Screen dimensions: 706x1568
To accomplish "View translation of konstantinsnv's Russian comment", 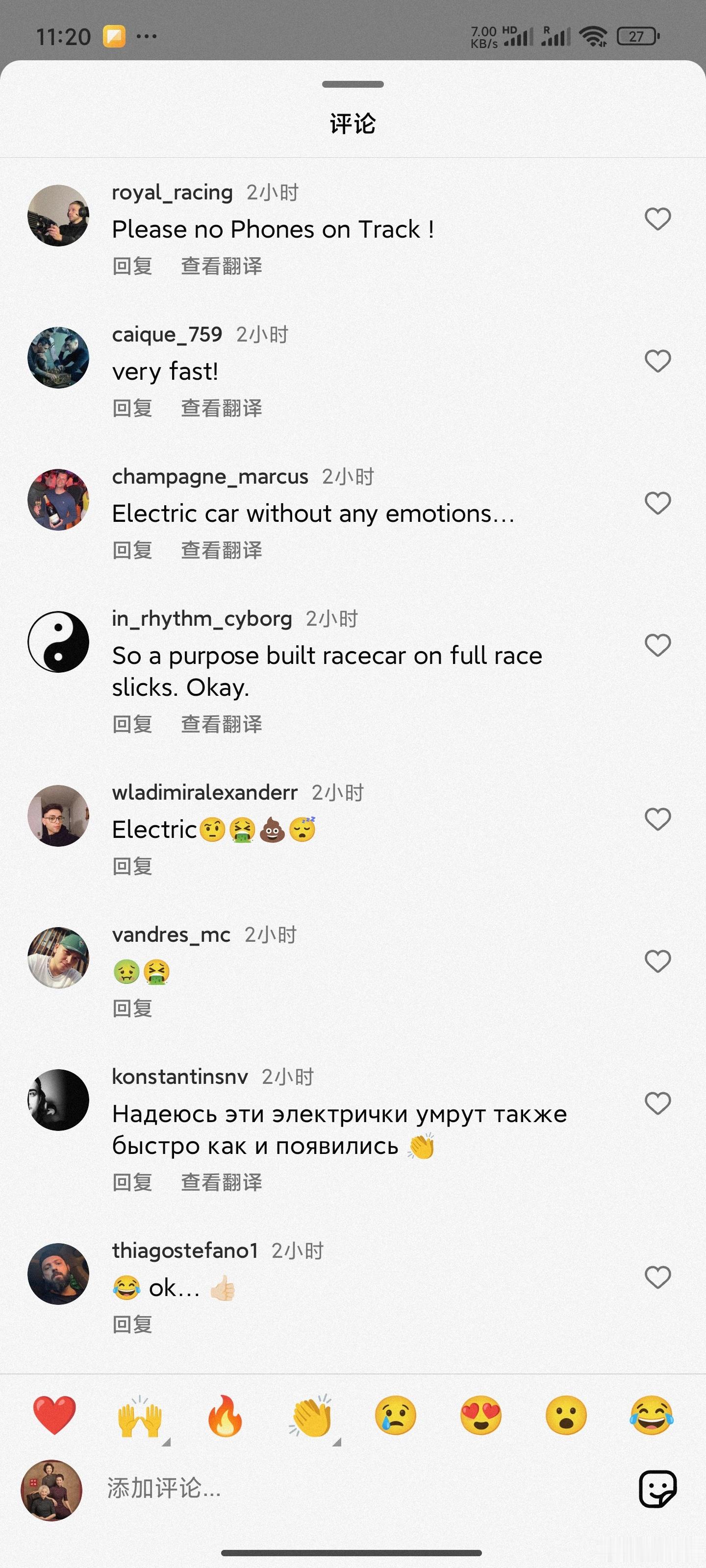I will (x=222, y=1182).
